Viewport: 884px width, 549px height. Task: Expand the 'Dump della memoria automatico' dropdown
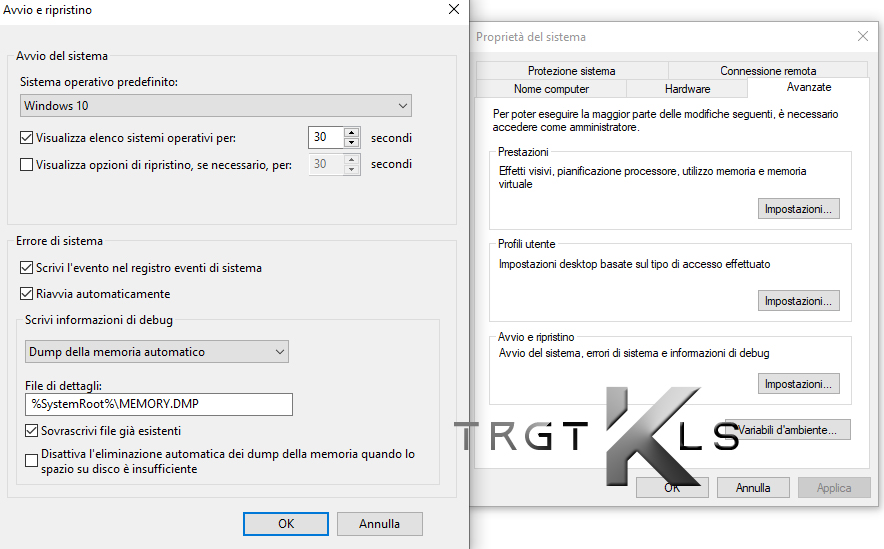coord(156,352)
